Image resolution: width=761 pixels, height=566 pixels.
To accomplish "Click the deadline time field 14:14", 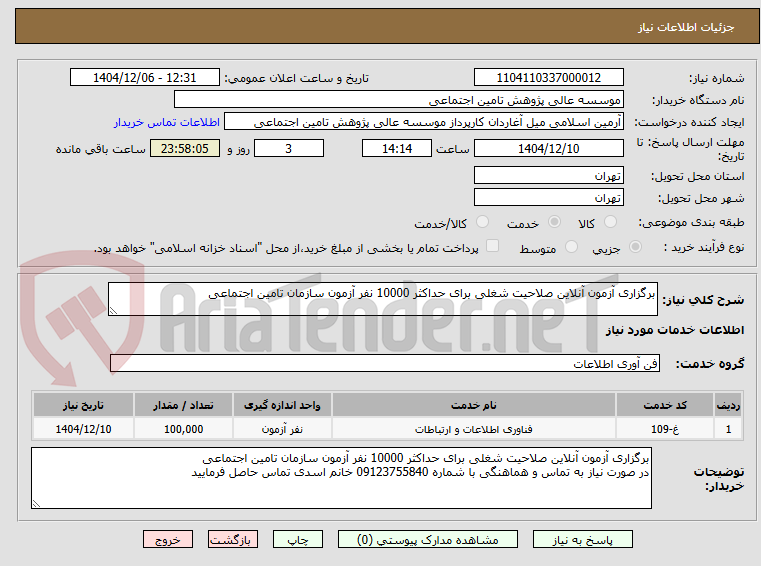I will point(397,148).
